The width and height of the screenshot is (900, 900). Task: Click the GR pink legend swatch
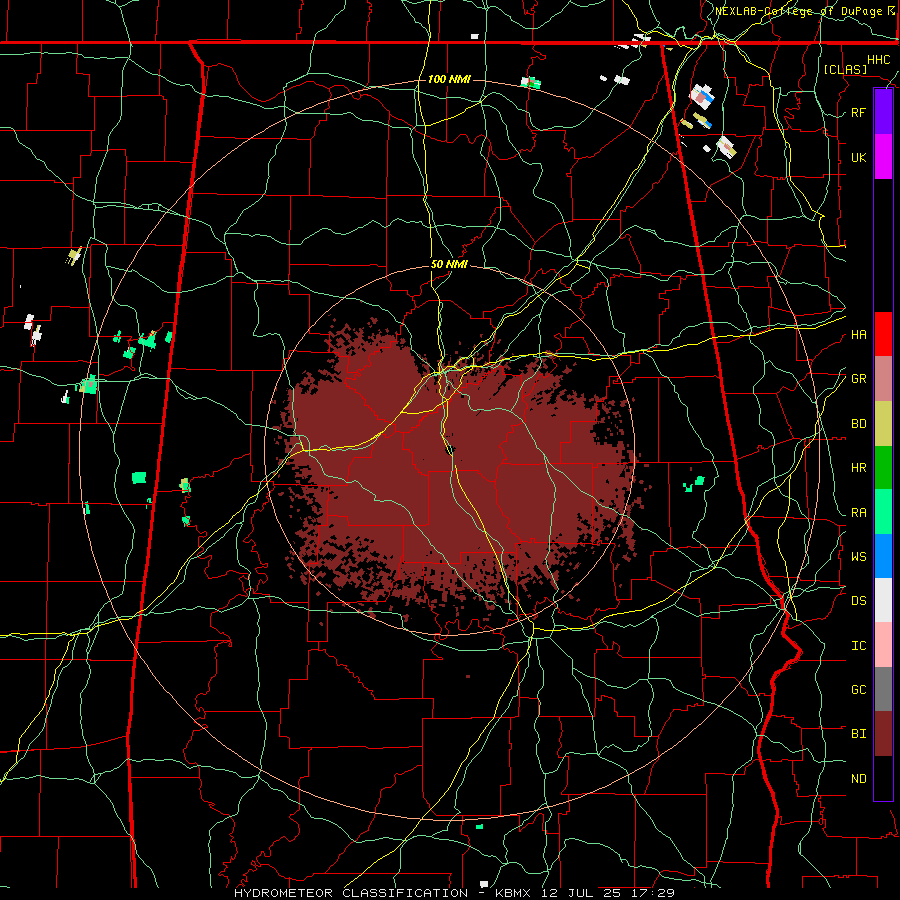pos(883,379)
